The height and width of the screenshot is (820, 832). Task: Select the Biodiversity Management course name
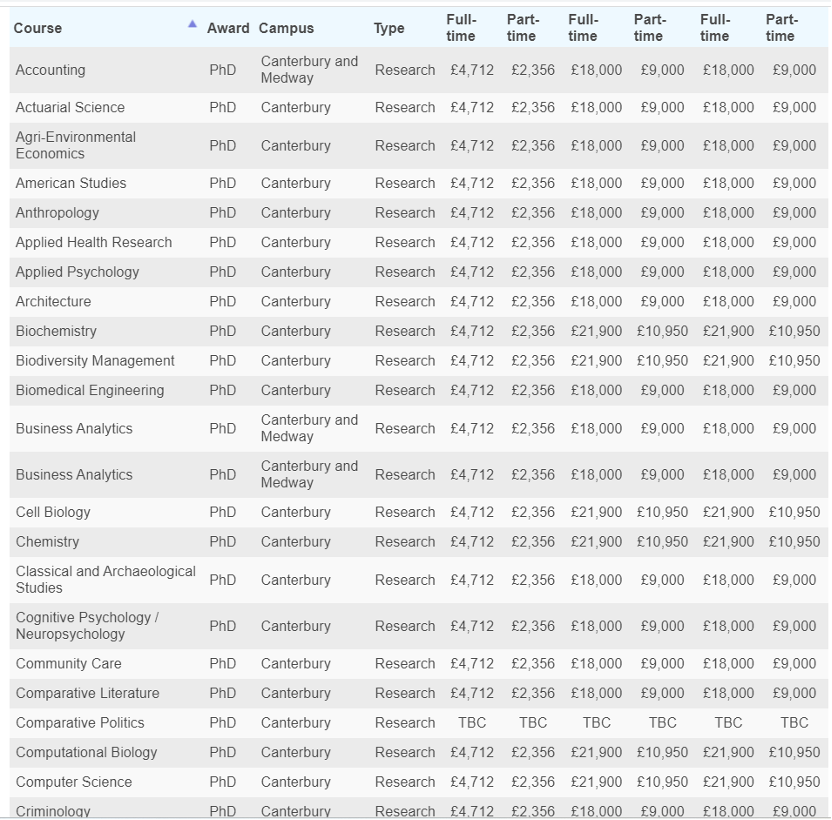click(95, 361)
